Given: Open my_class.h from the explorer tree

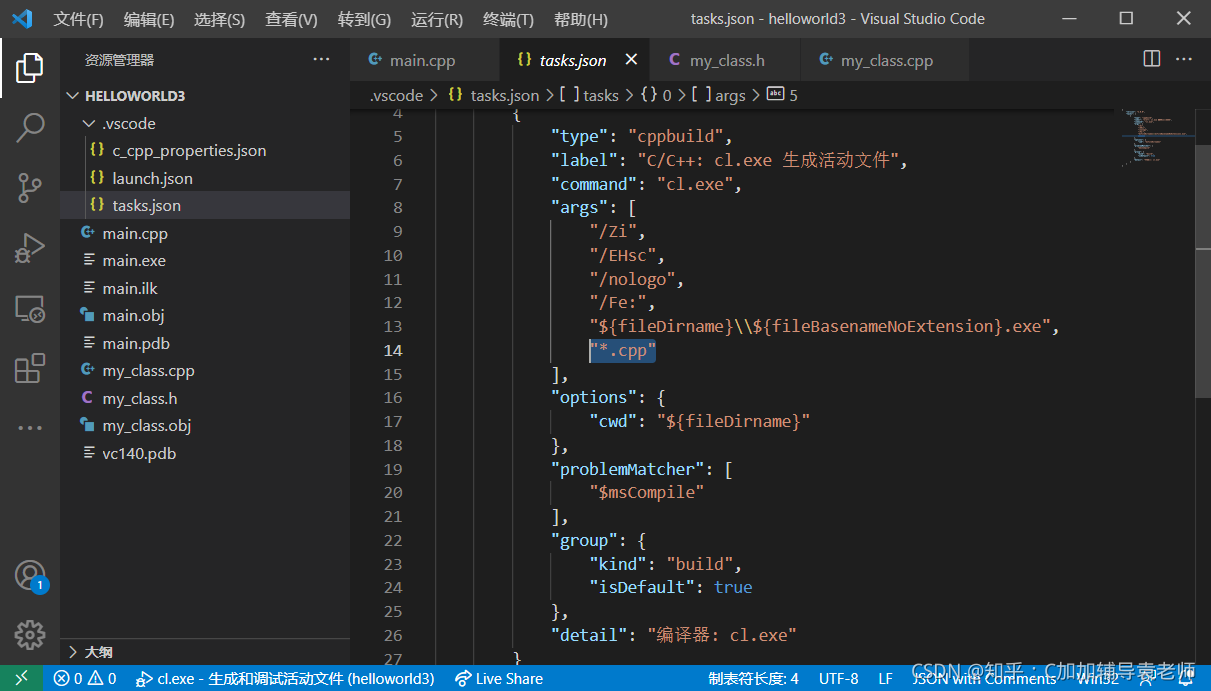Looking at the screenshot, I should 205,398.
